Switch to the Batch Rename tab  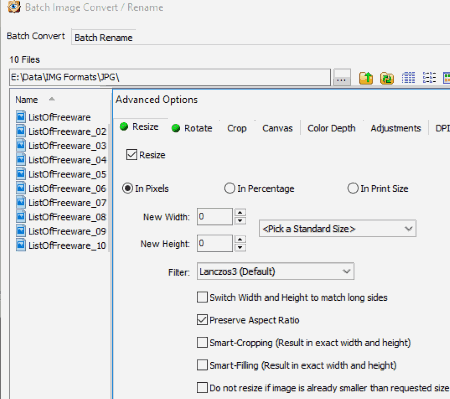click(103, 38)
